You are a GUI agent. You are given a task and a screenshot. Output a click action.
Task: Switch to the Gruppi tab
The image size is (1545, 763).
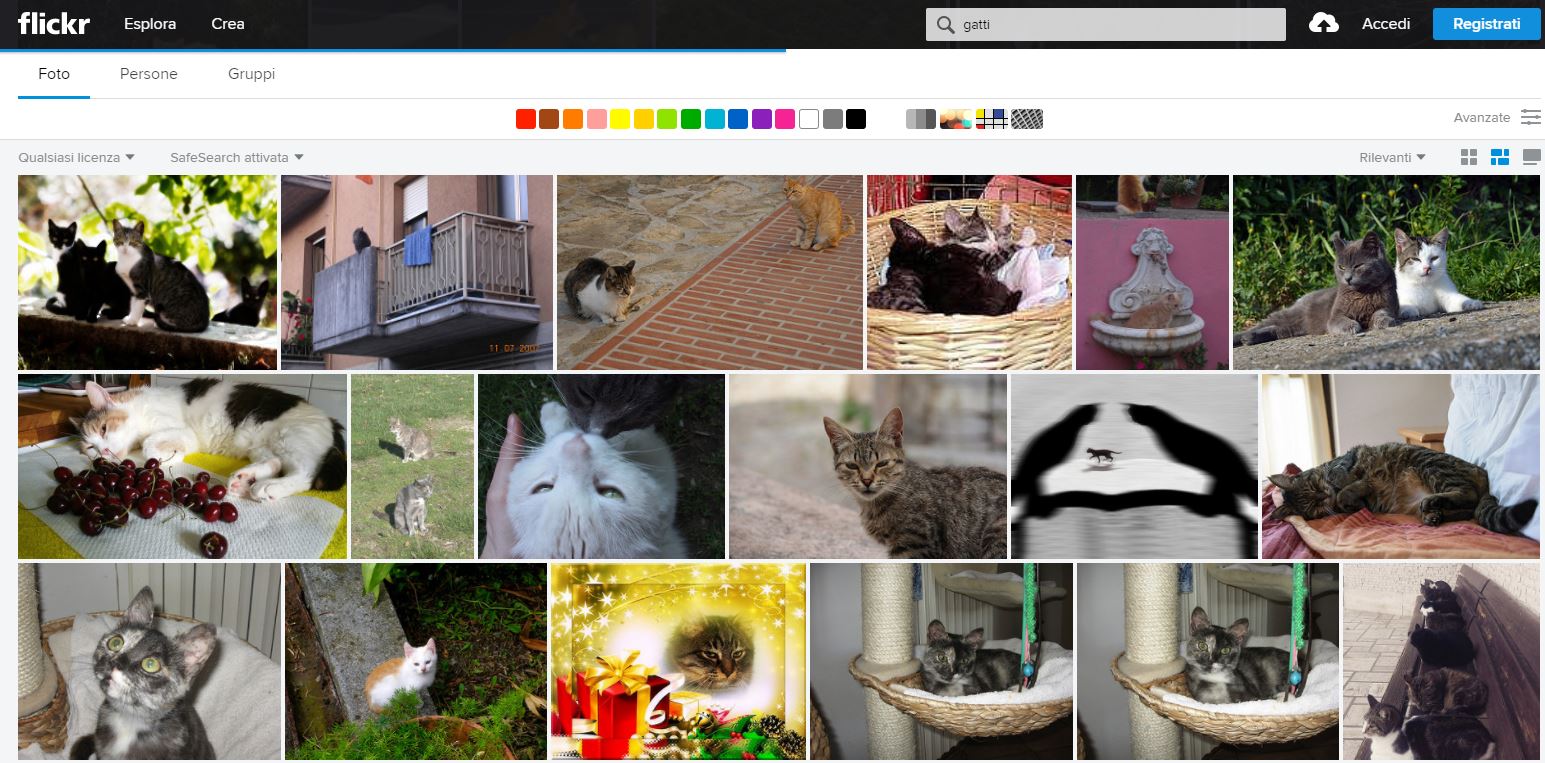pos(251,74)
